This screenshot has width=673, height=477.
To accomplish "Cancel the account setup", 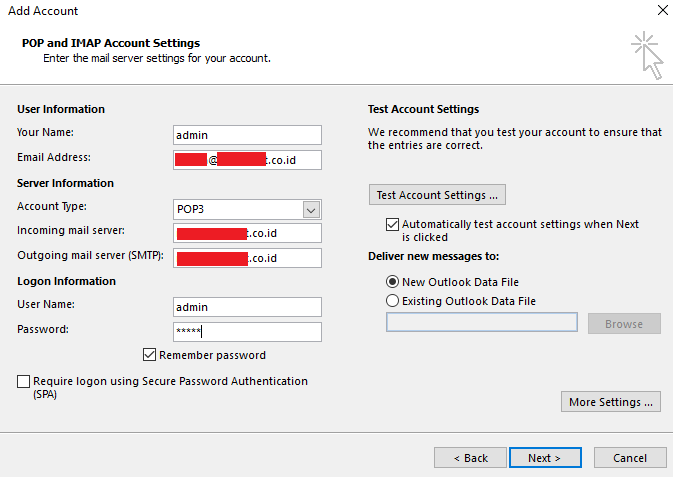I will (630, 457).
